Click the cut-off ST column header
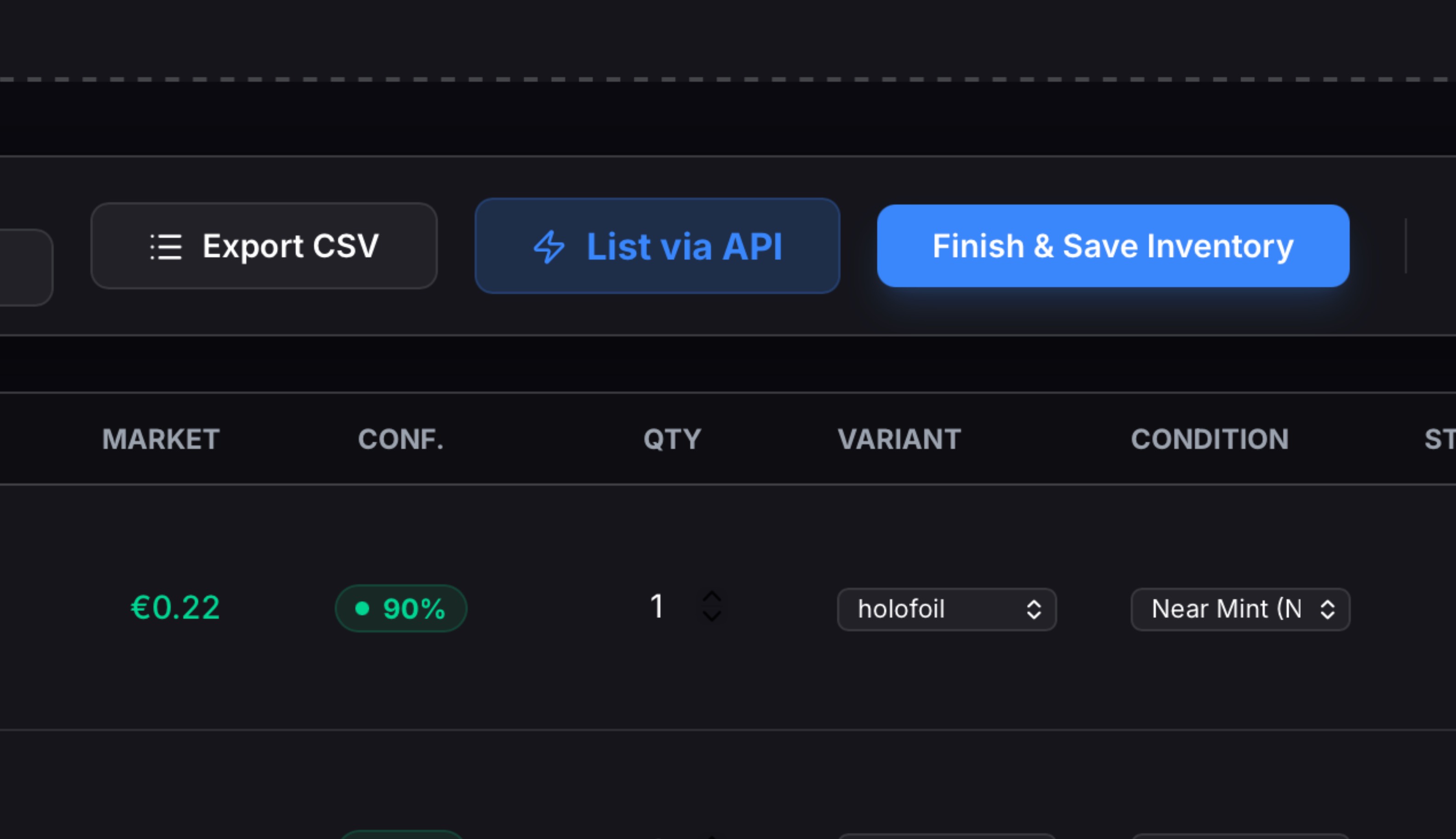This screenshot has height=839, width=1456. pos(1439,439)
